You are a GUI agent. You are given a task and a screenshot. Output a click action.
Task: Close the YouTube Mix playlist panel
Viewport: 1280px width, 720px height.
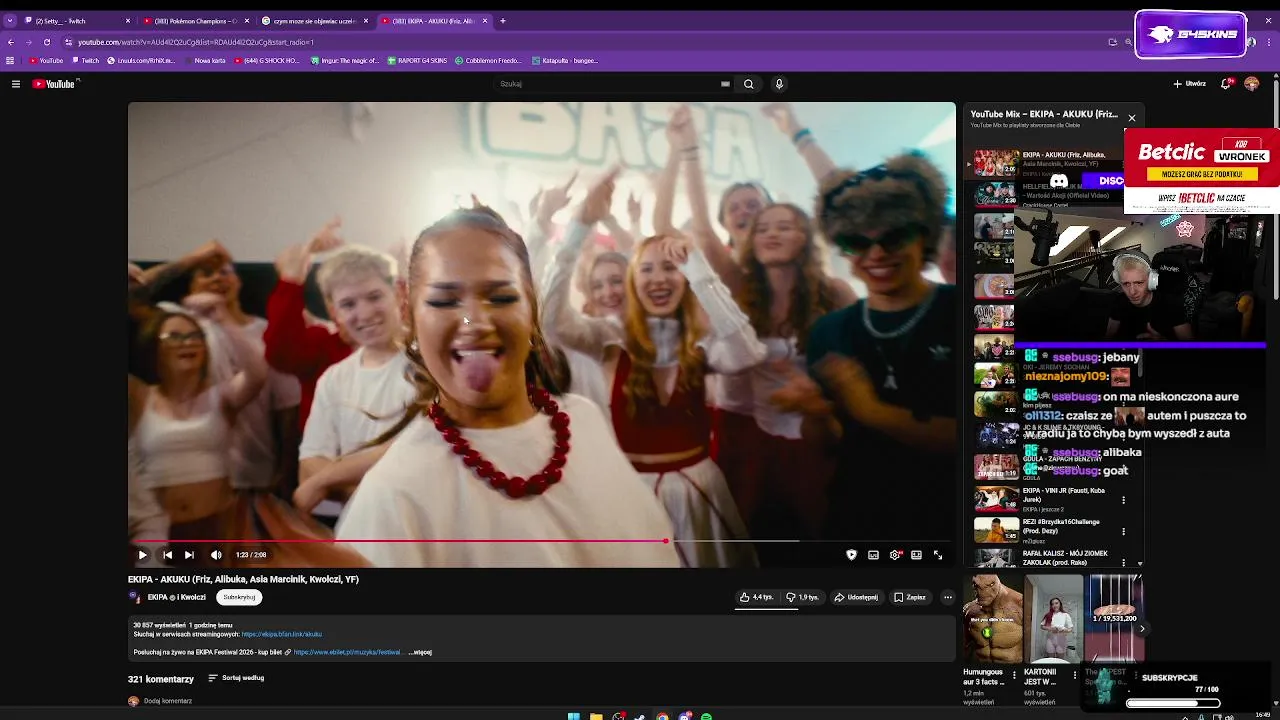tap(1132, 118)
